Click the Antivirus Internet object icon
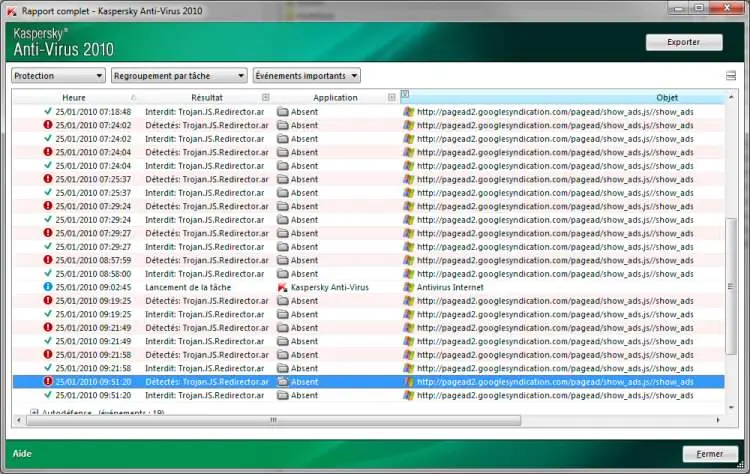This screenshot has width=750, height=474. [408, 287]
